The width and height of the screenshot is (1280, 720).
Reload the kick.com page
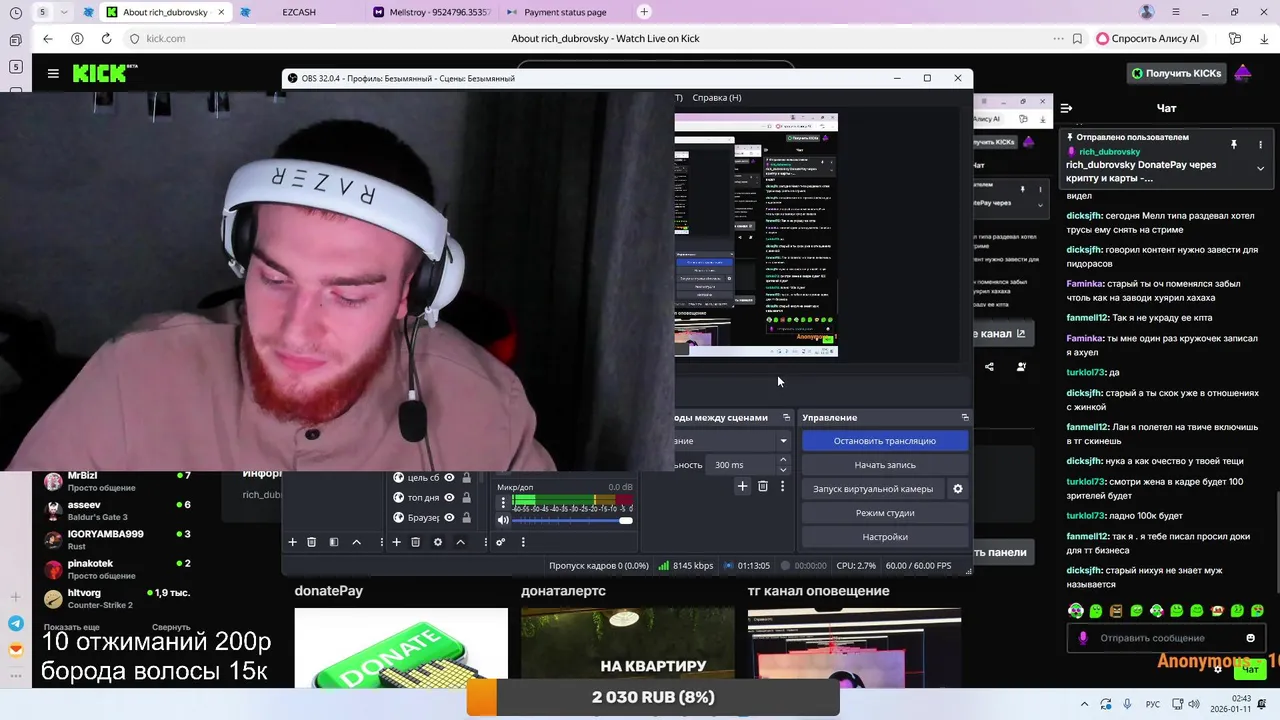pos(106,38)
